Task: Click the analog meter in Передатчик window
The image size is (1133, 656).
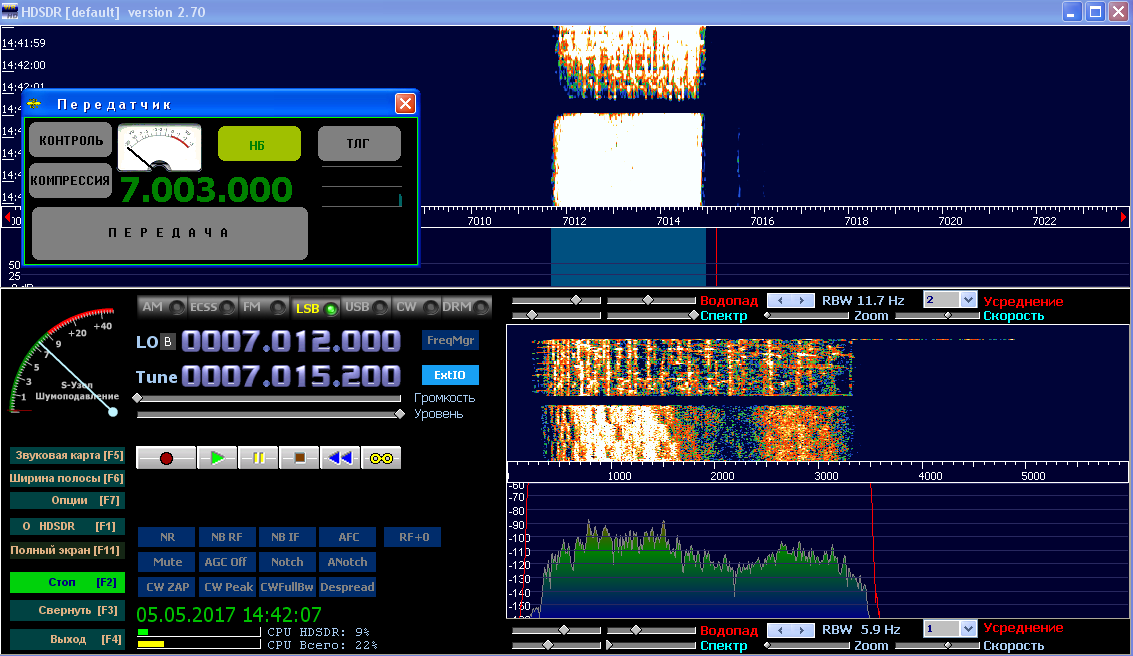Action: (160, 147)
